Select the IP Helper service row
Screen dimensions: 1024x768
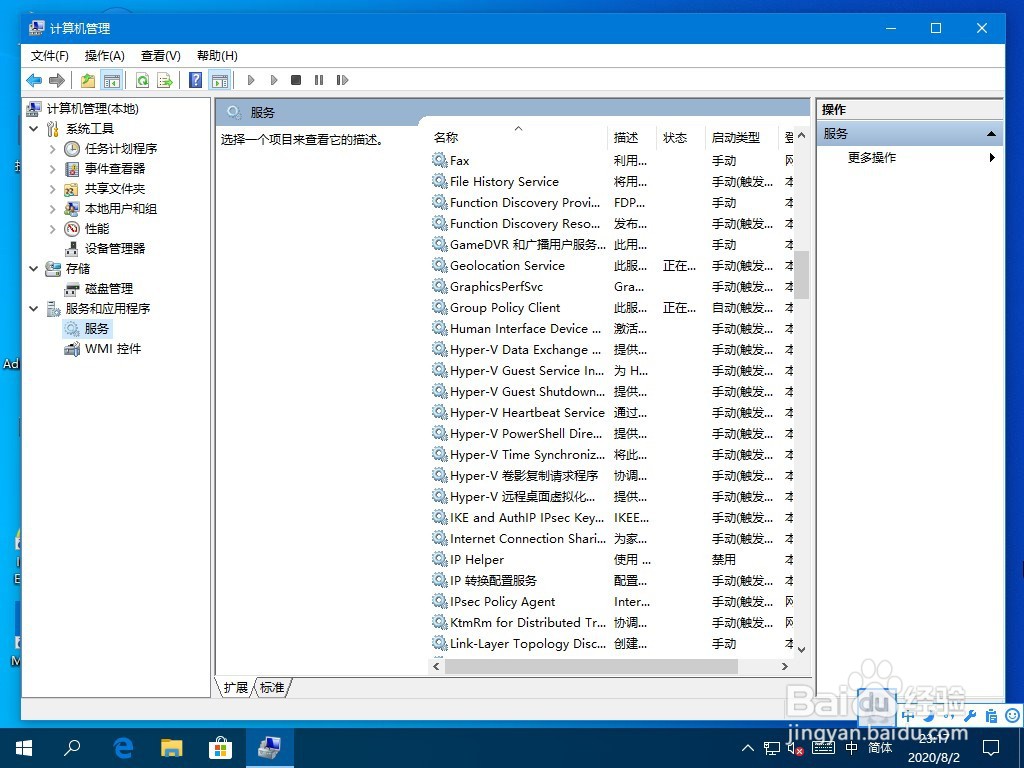[x=612, y=560]
